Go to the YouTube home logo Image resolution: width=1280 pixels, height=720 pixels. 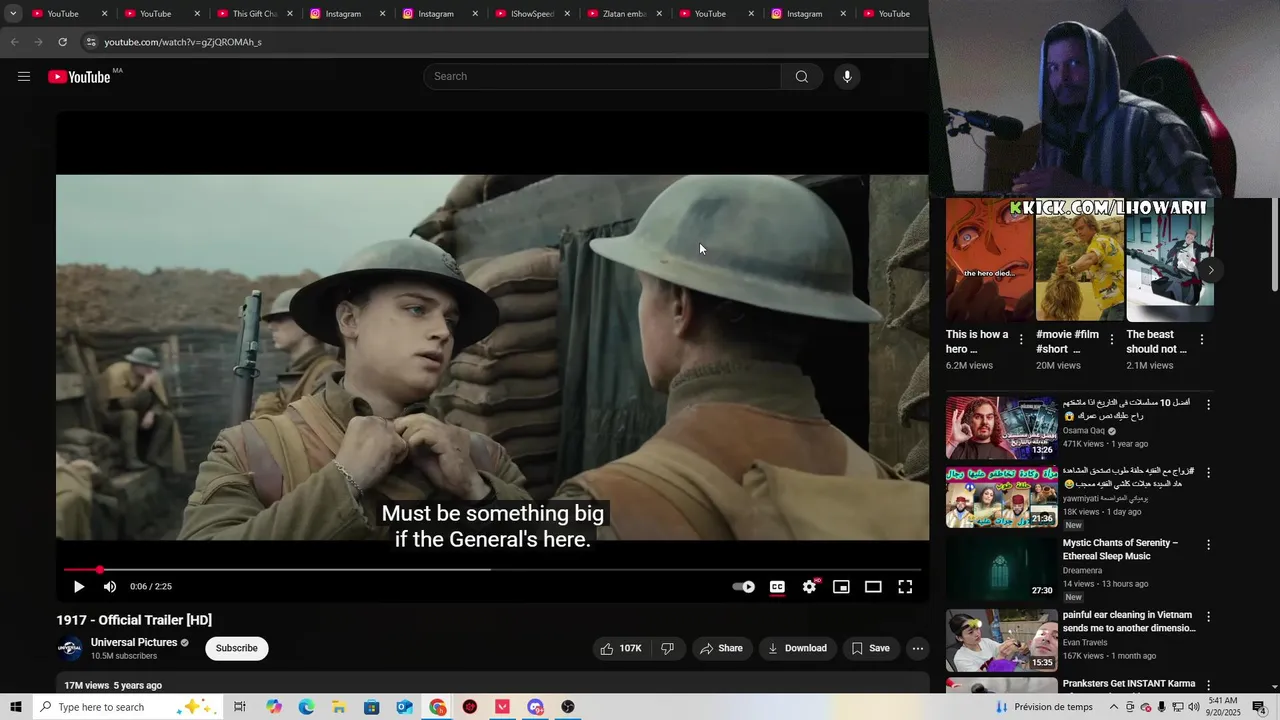click(79, 77)
